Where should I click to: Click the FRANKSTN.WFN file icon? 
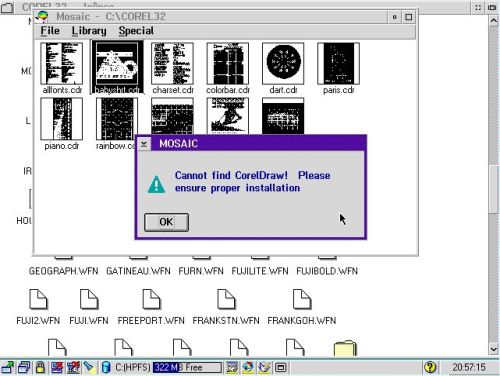pyautogui.click(x=226, y=299)
